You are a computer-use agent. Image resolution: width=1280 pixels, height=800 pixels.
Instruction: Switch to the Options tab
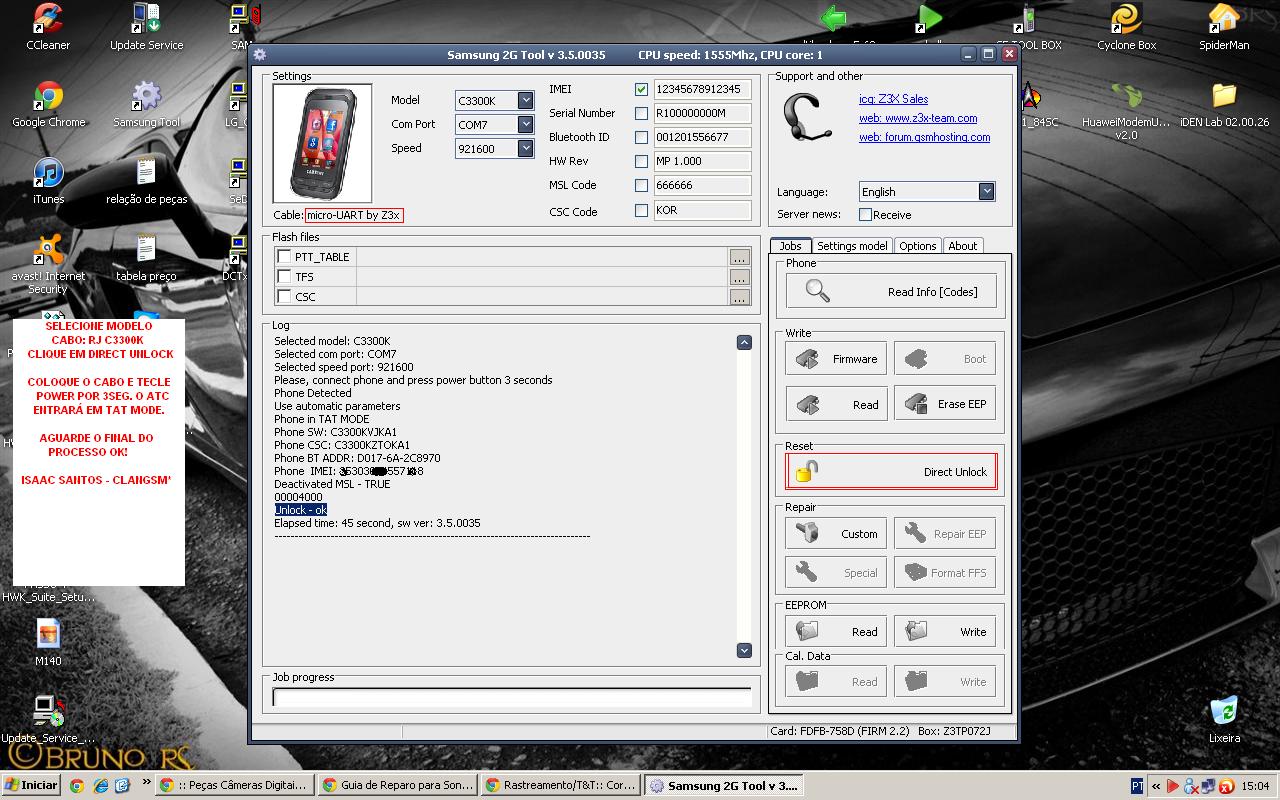point(917,246)
